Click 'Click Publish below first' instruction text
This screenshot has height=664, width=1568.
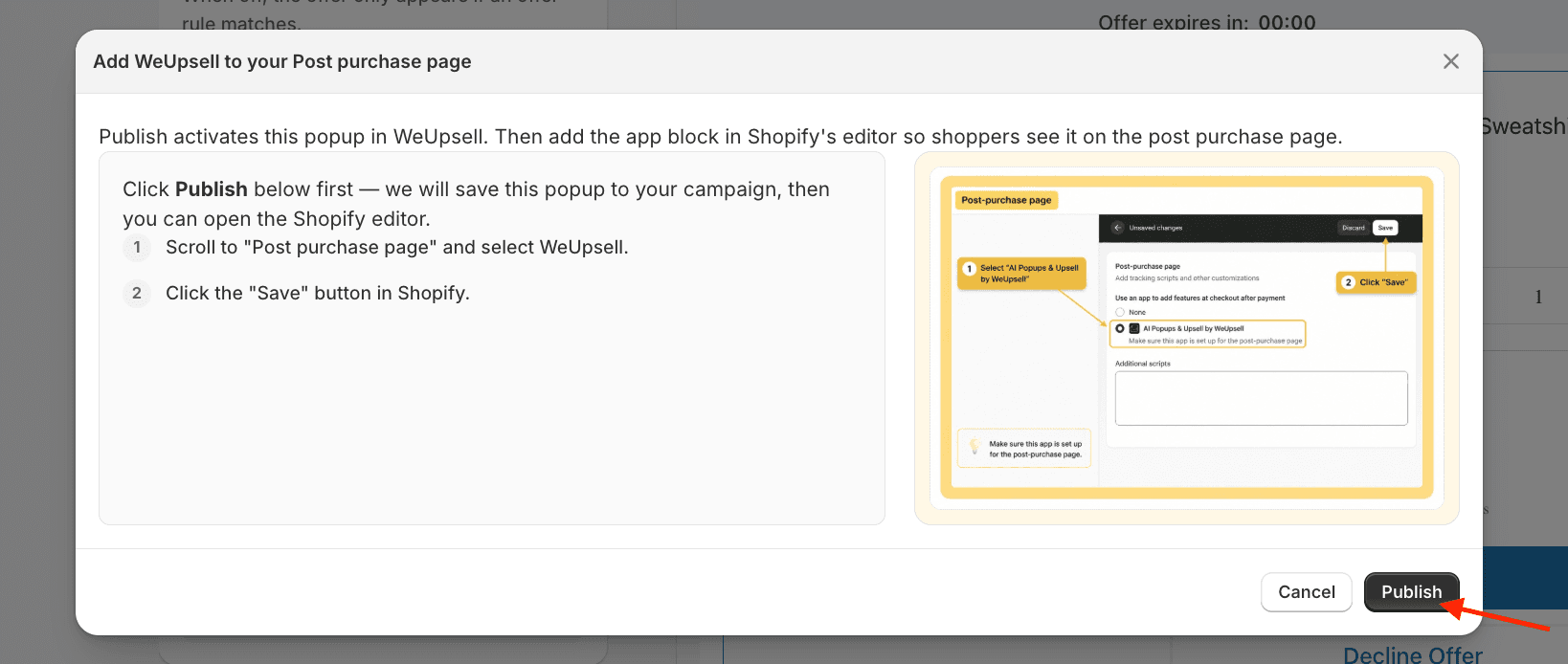pyautogui.click(x=477, y=204)
